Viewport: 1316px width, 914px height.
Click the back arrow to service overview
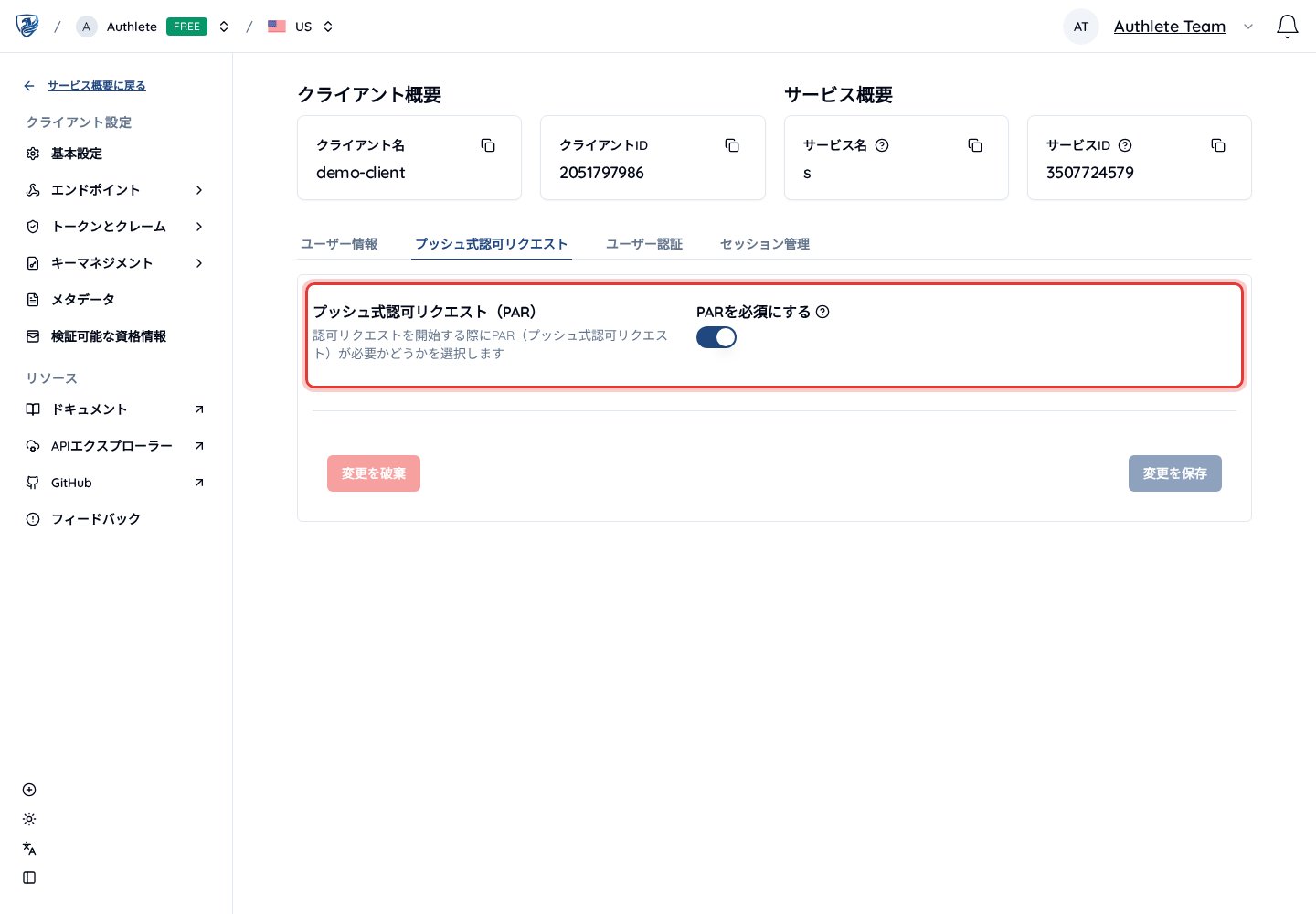(29, 86)
